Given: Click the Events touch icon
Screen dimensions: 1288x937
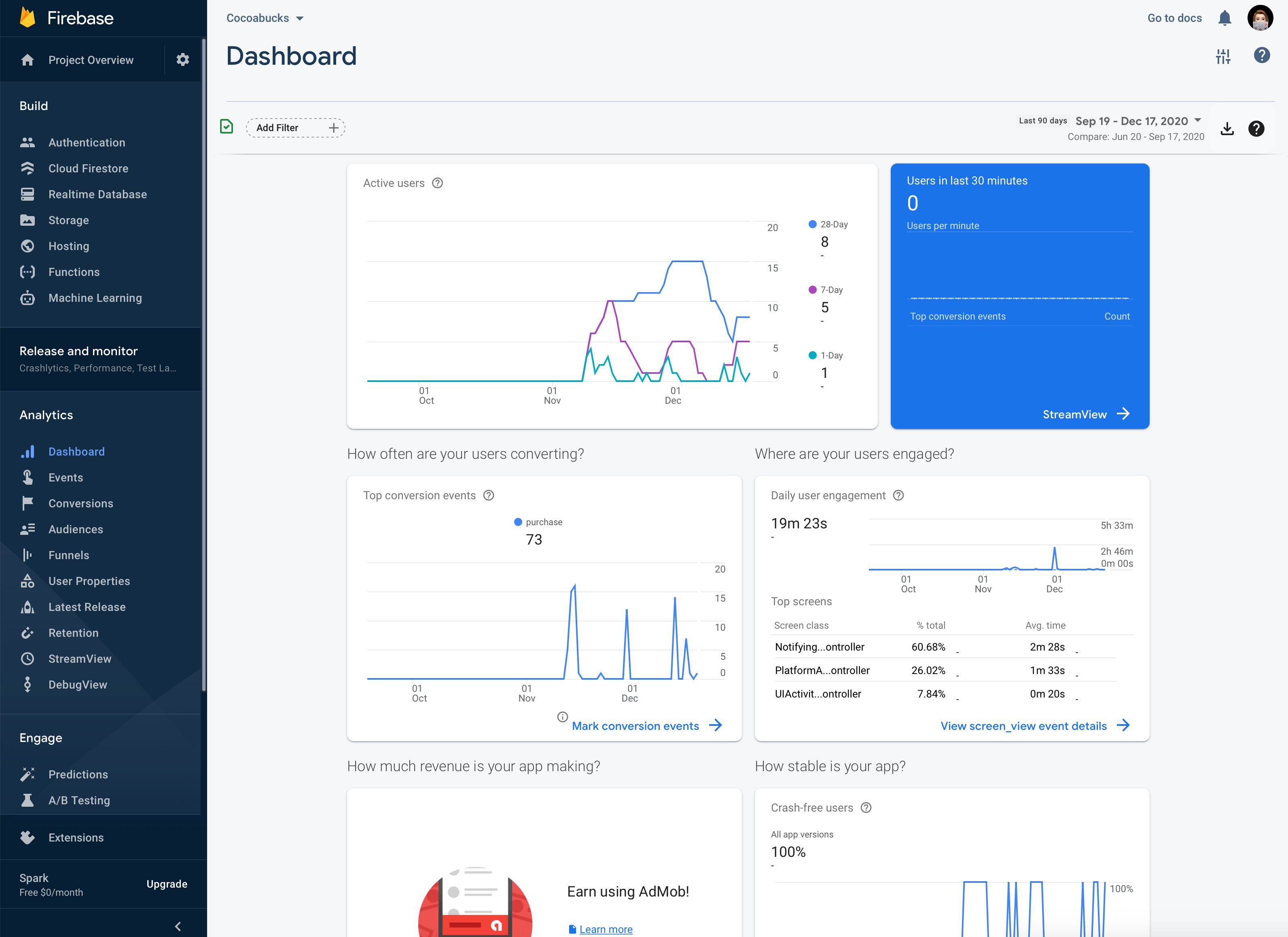Looking at the screenshot, I should click(27, 477).
